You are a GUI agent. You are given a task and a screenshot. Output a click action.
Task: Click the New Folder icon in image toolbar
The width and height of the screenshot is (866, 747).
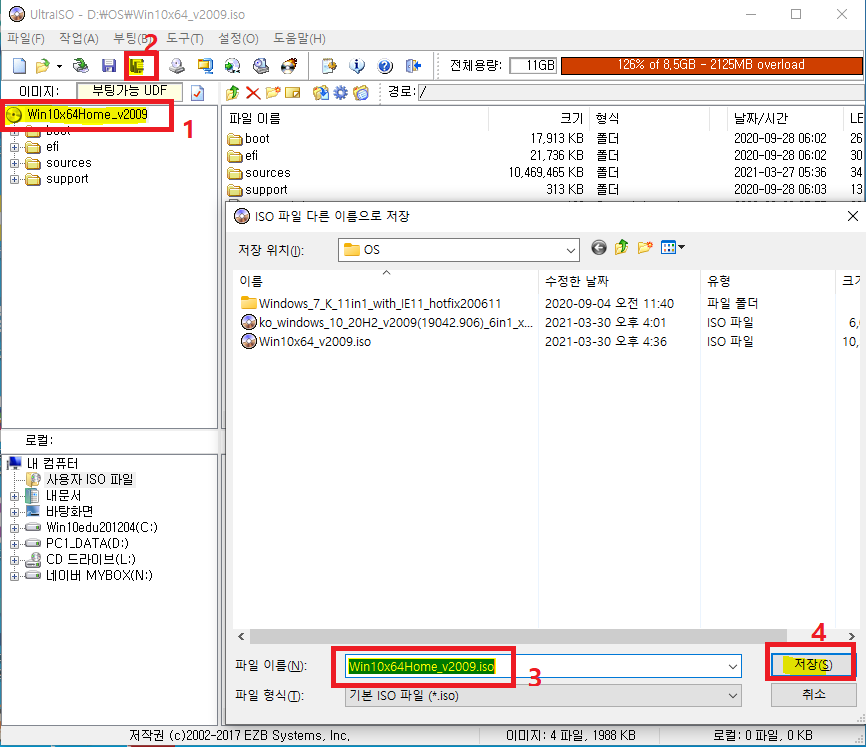(x=273, y=93)
